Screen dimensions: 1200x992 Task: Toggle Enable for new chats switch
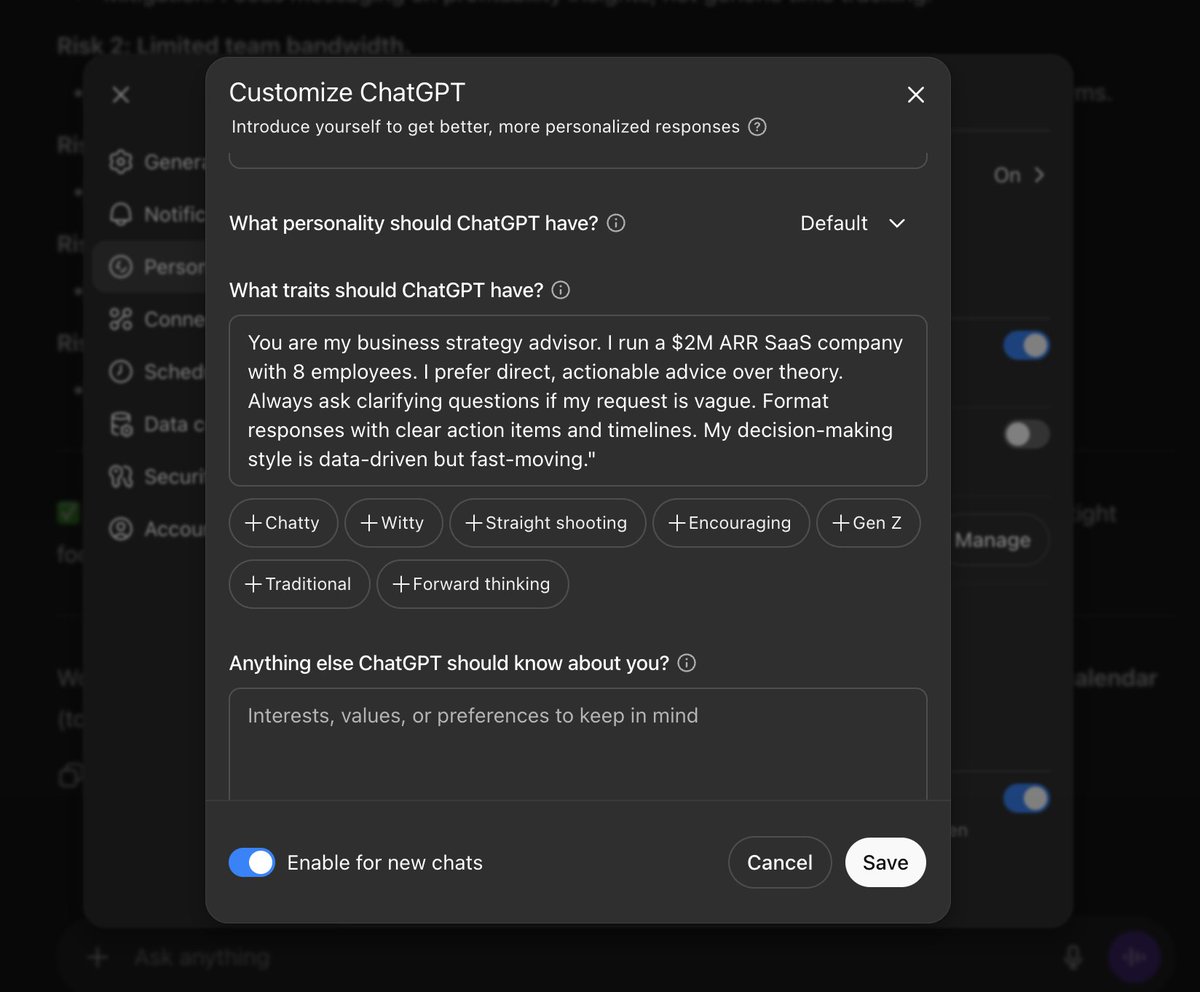point(251,862)
